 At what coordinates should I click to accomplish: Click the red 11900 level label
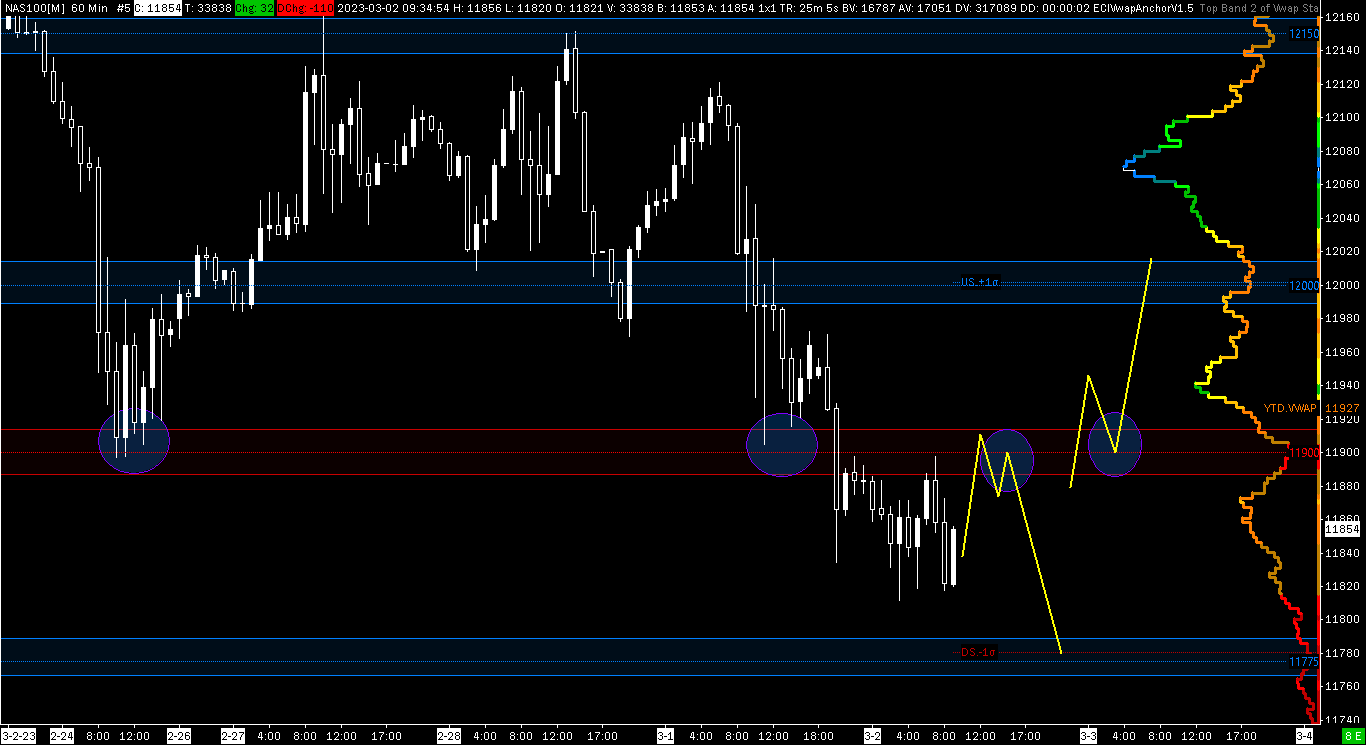click(x=1304, y=453)
